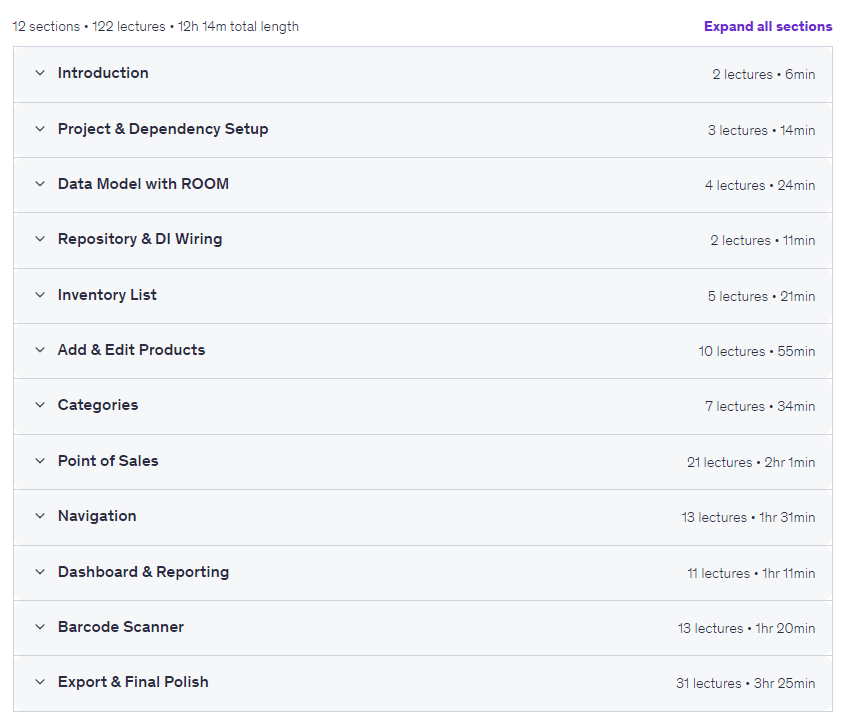Expand the Barcode Scanner chevron
The width and height of the screenshot is (843, 721).
point(40,626)
